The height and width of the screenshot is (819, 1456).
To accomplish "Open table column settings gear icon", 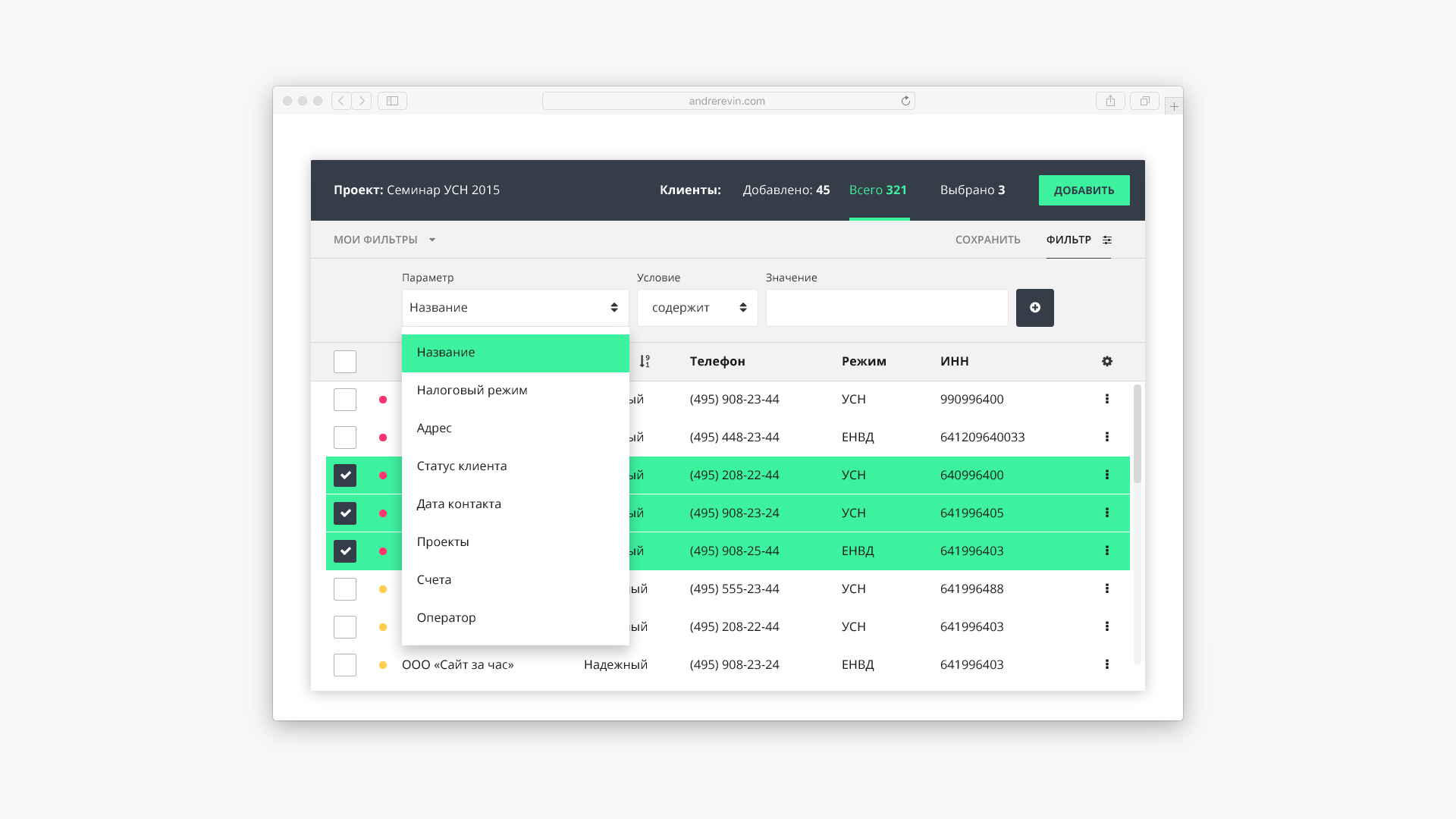I will 1106,362.
